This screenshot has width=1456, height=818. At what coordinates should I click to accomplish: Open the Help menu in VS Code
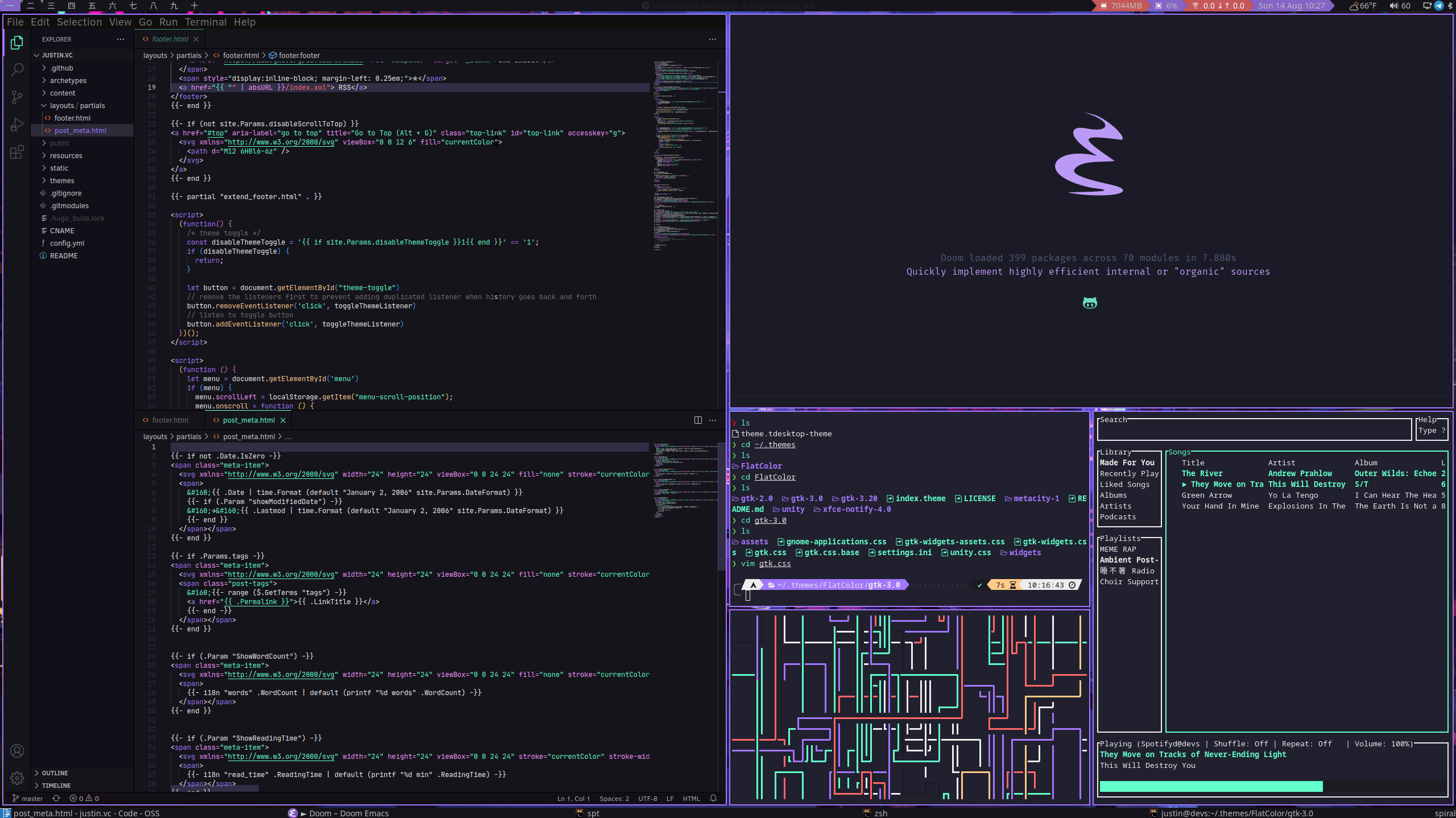[x=245, y=22]
